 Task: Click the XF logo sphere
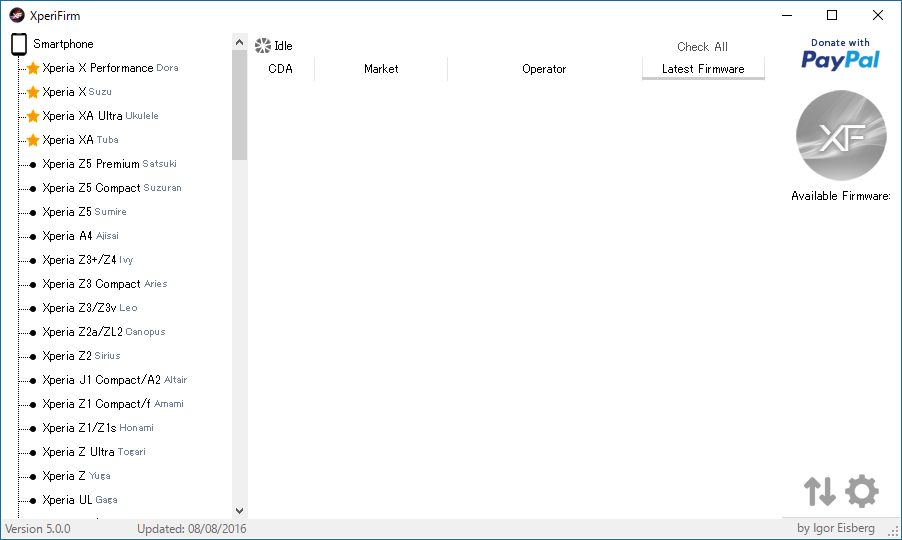pyautogui.click(x=841, y=136)
